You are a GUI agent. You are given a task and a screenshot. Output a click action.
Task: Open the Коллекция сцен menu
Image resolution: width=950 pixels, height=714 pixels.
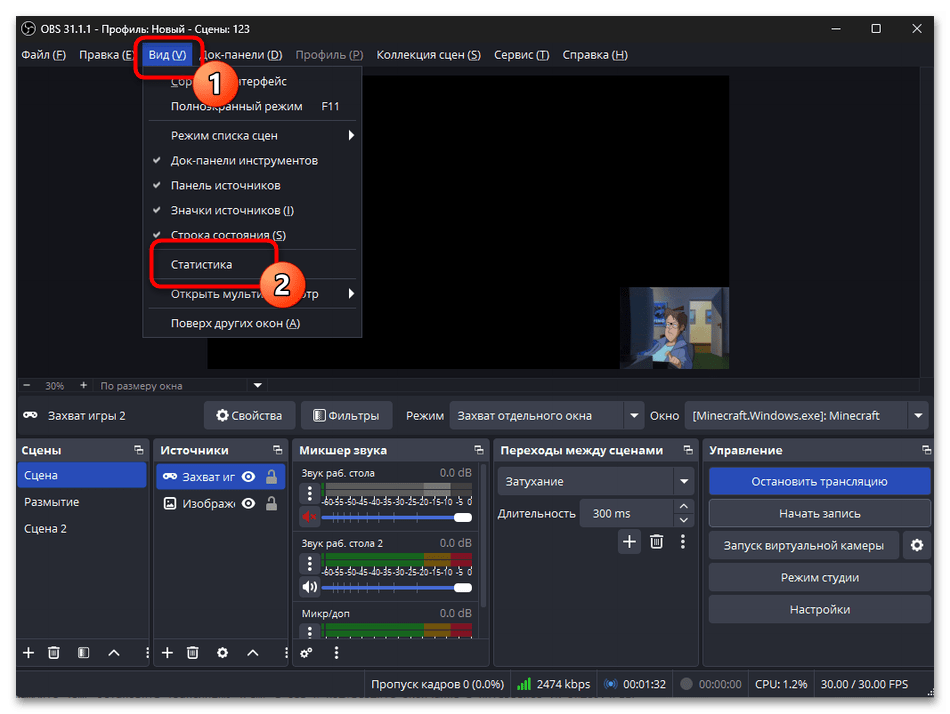point(428,55)
